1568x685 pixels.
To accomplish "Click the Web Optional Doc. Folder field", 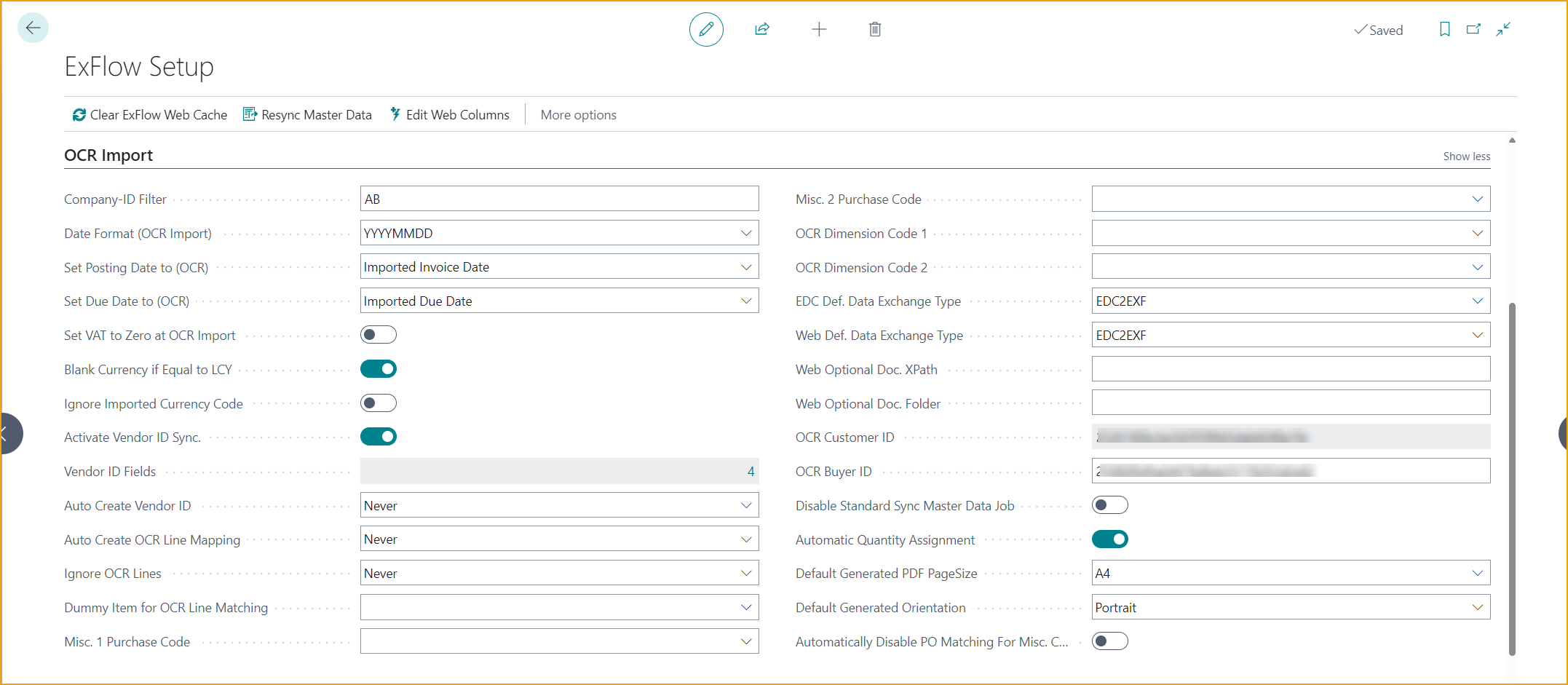I will tap(1291, 403).
